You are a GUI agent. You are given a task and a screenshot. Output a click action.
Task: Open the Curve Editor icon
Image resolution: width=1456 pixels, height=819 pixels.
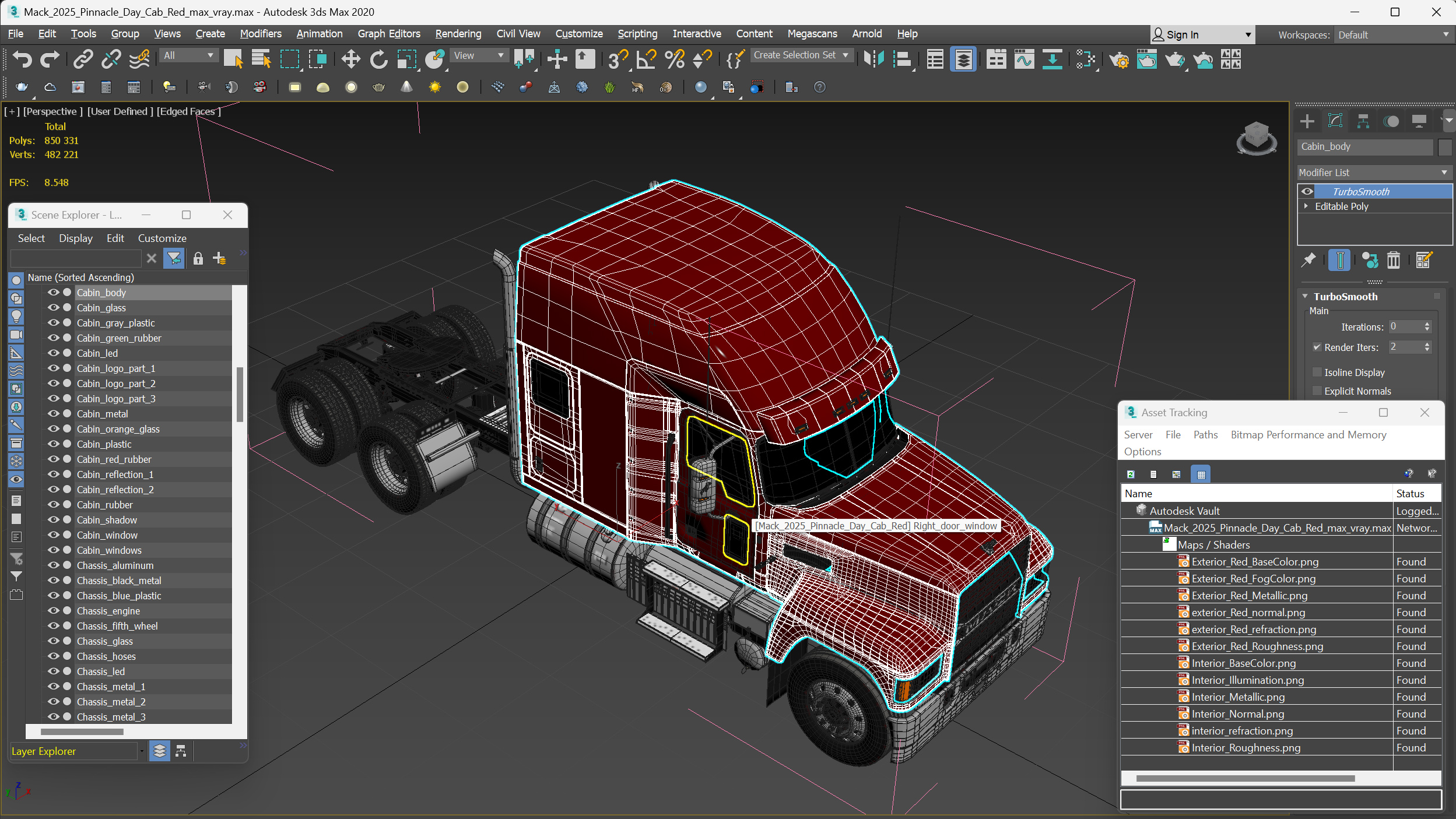coord(1024,59)
